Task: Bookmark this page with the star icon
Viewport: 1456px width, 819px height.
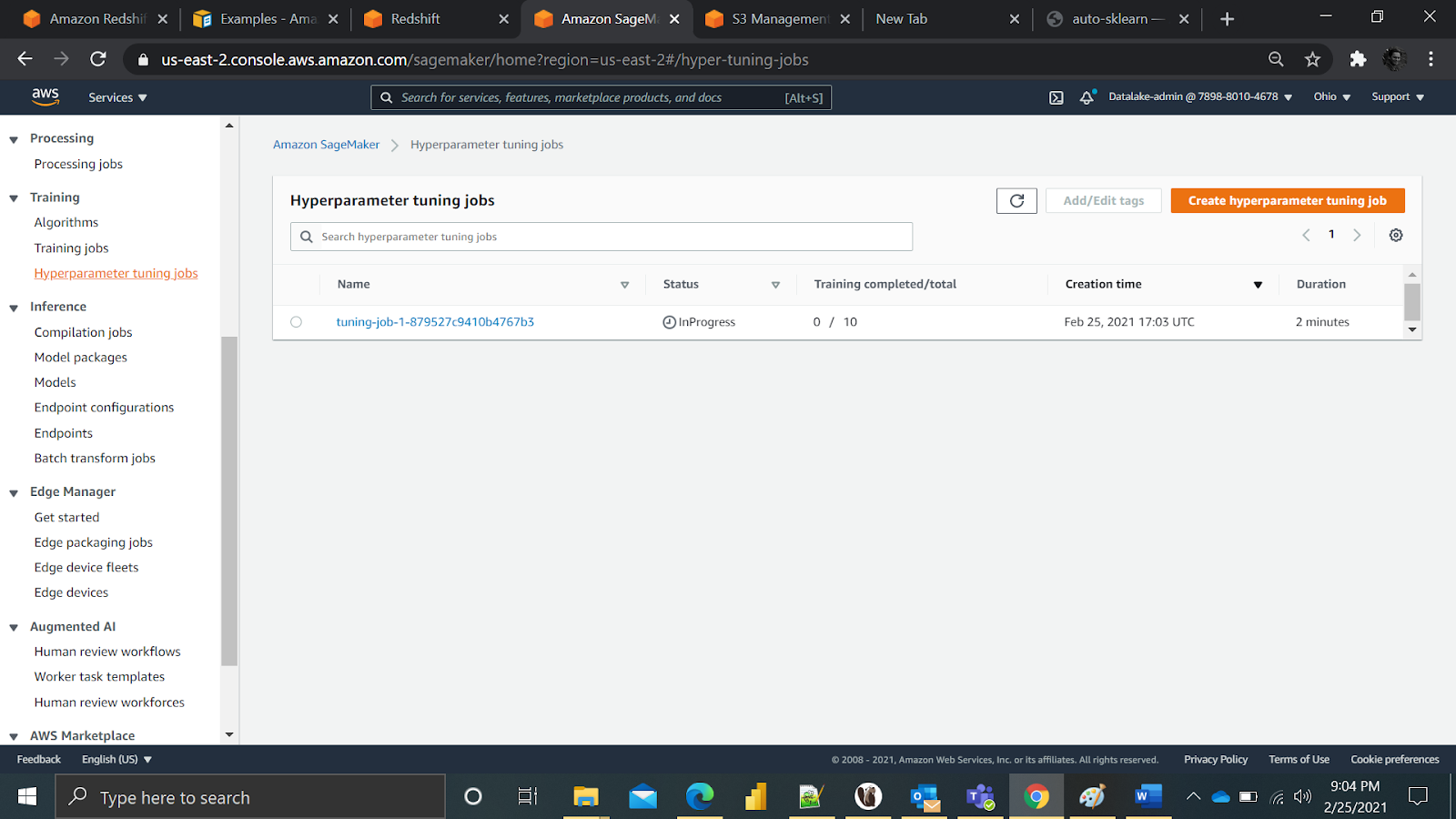Action: [1312, 59]
